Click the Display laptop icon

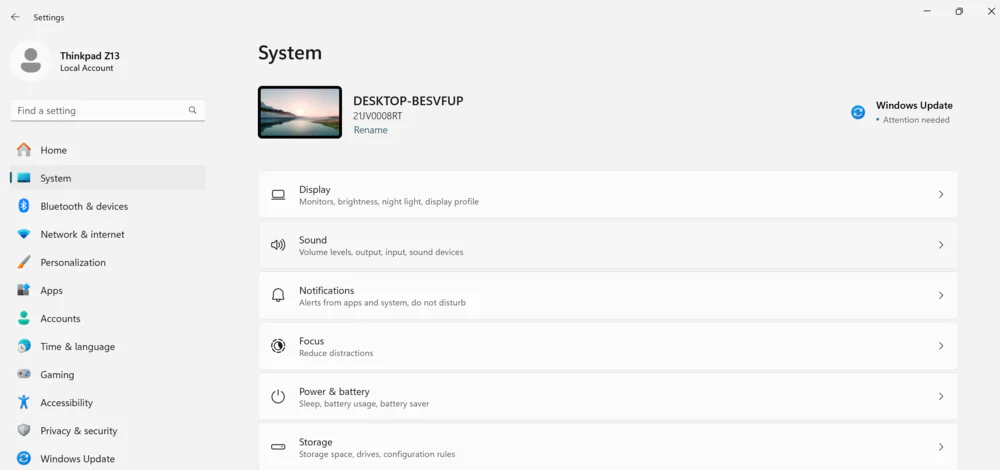point(278,195)
